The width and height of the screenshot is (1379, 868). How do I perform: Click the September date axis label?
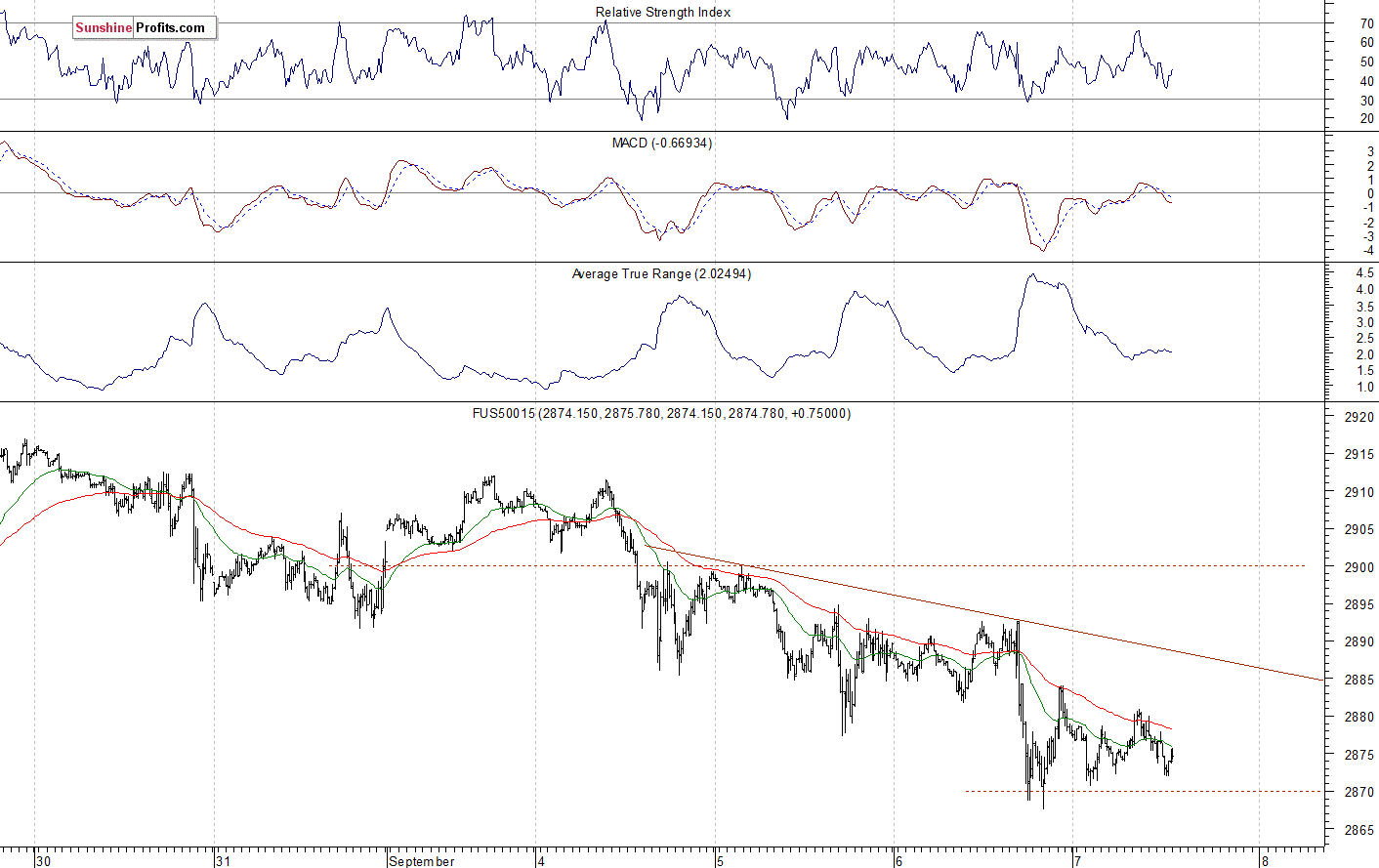pyautogui.click(x=422, y=861)
